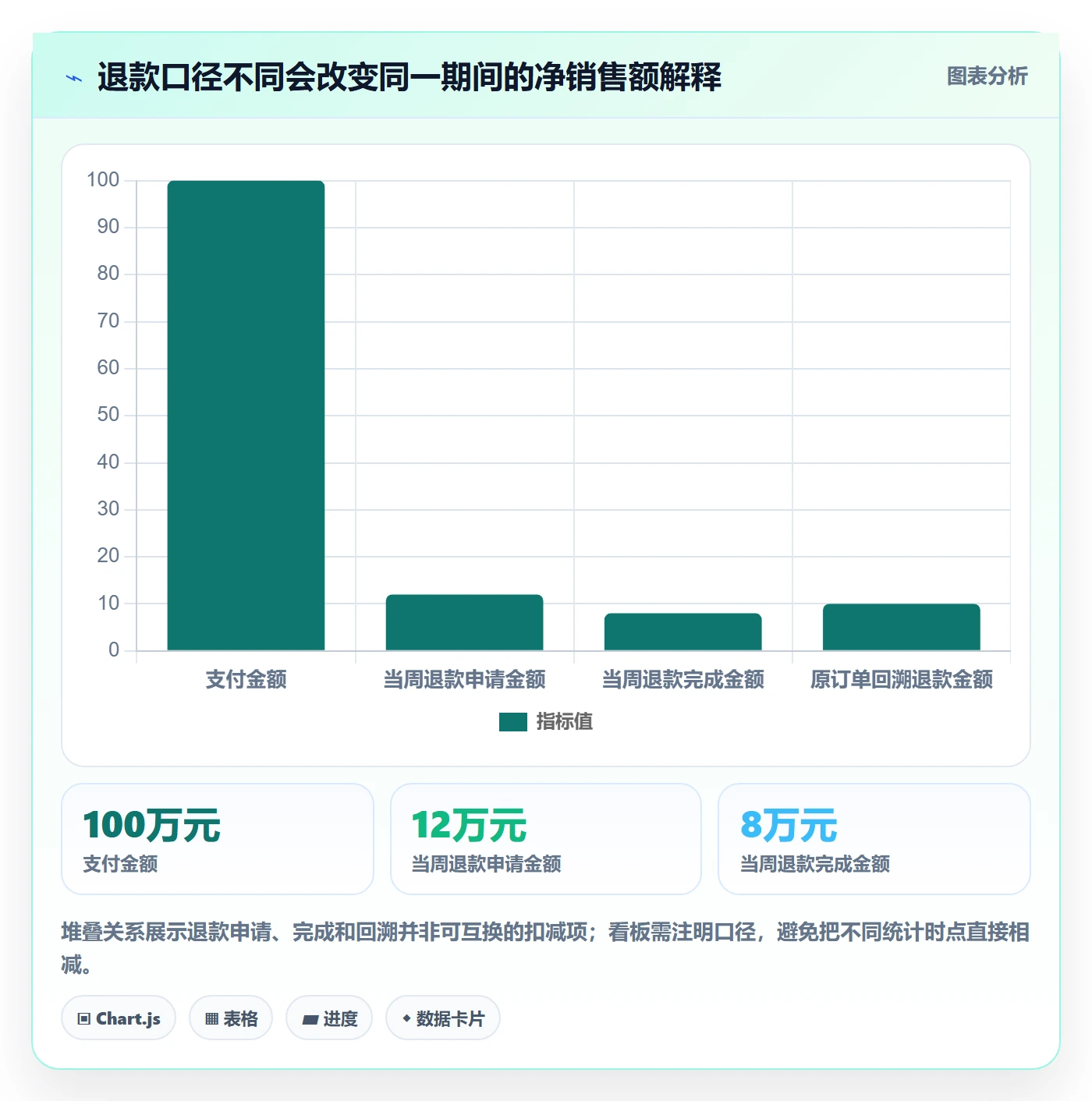
Task: Select the 原订单回溯退款金额 bar
Action: click(901, 627)
